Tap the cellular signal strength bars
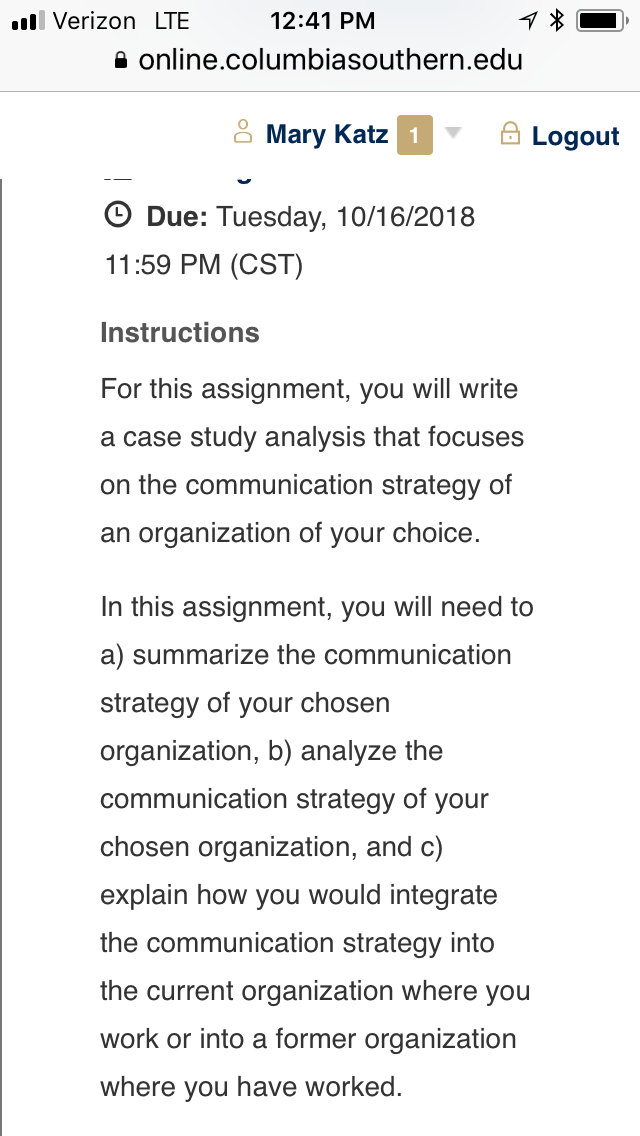The width and height of the screenshot is (640, 1136). [x=28, y=20]
